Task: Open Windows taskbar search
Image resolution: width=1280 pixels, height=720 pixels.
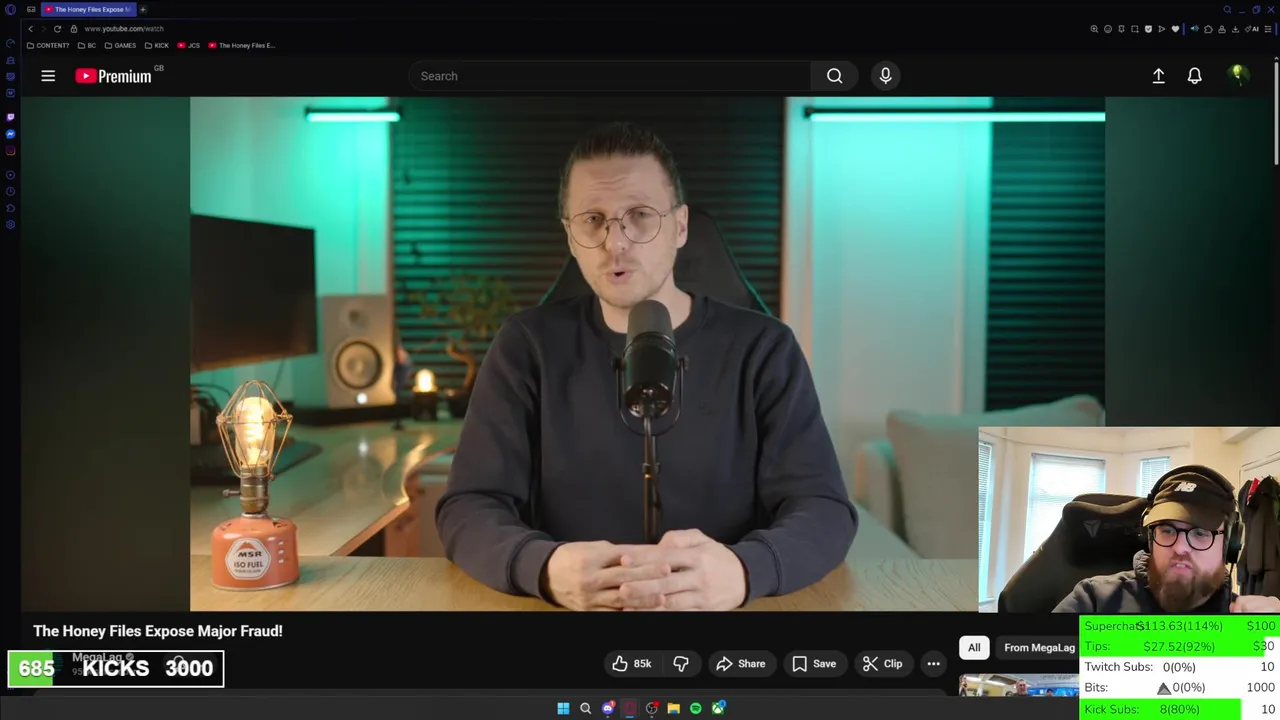Action: coord(585,708)
